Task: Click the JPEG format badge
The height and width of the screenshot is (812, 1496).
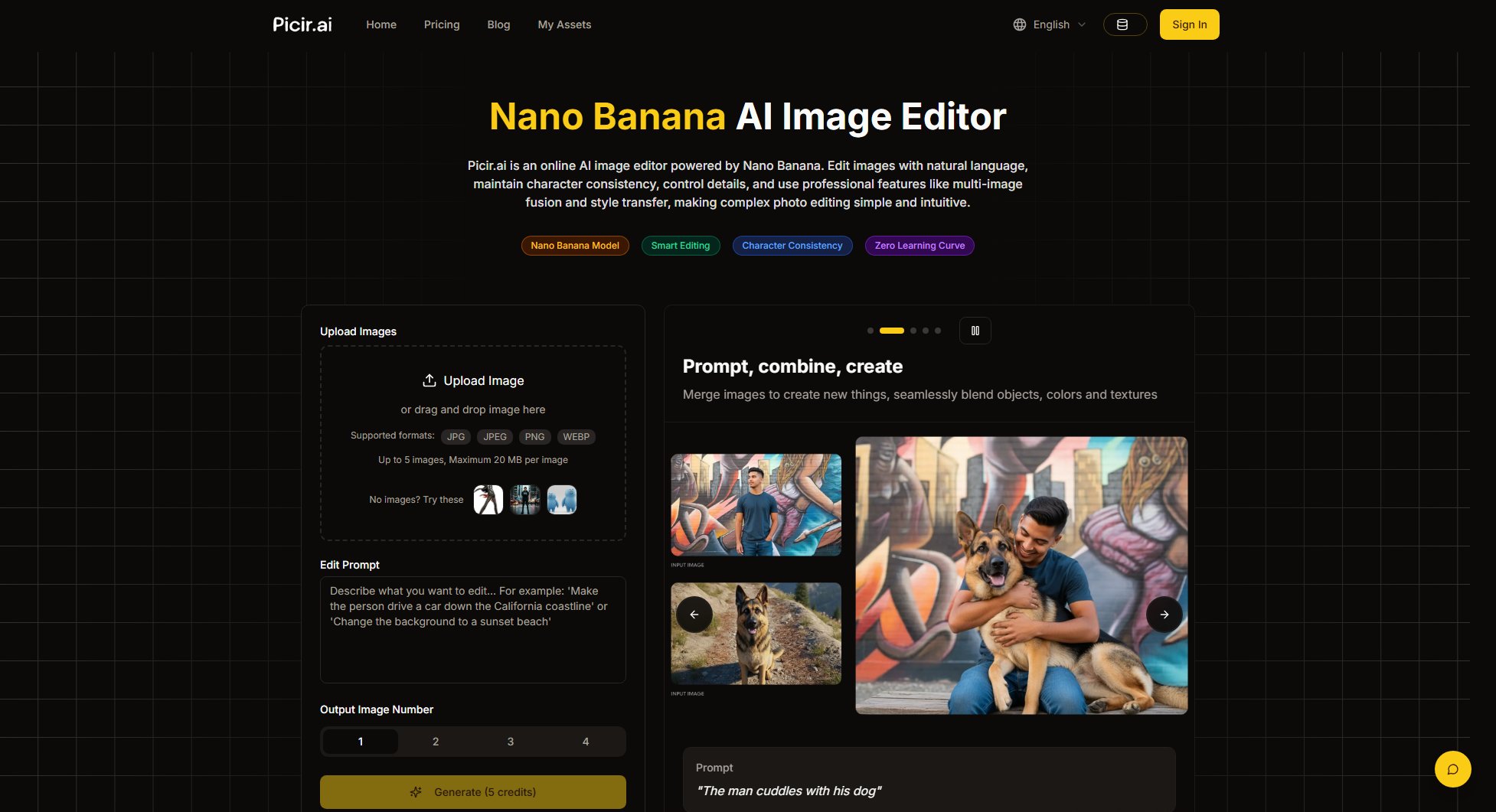Action: tap(495, 437)
